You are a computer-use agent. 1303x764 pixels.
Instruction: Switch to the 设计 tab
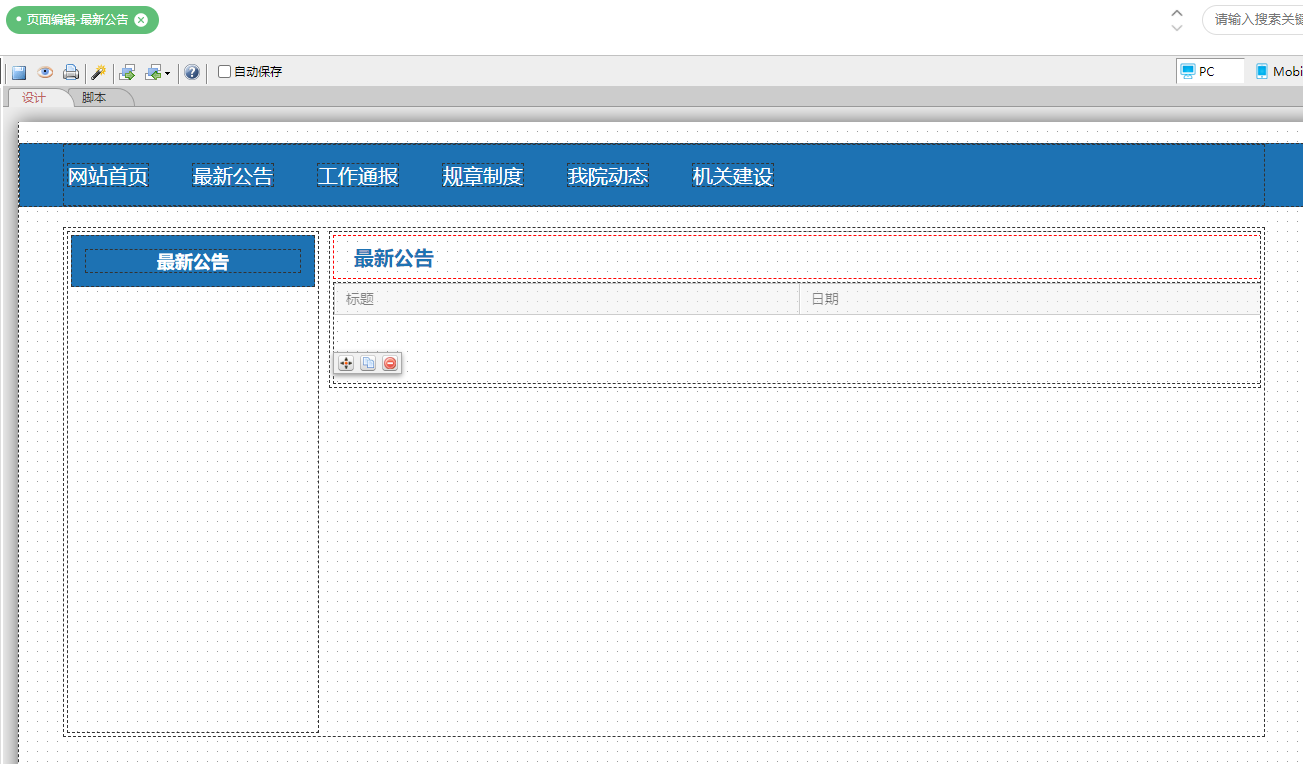(34, 97)
